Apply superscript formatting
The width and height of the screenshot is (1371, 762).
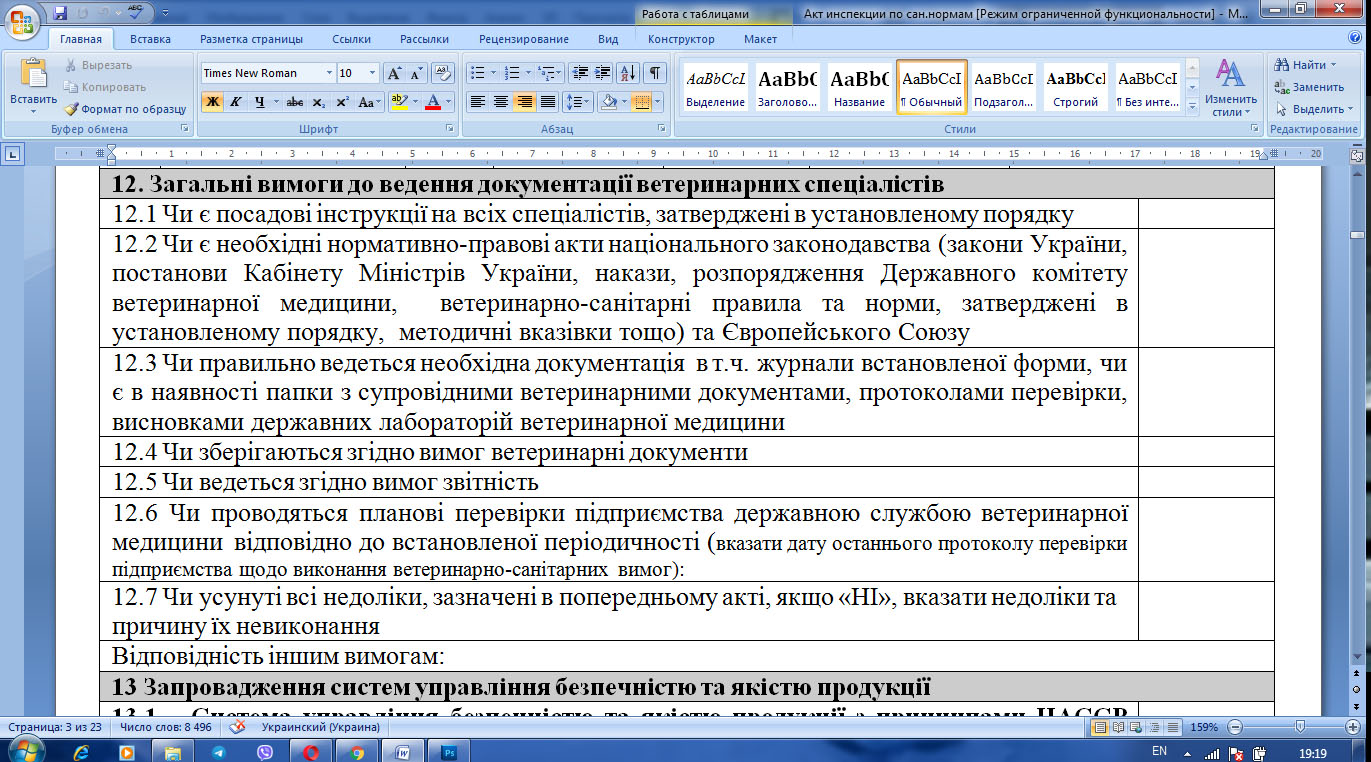coord(342,102)
